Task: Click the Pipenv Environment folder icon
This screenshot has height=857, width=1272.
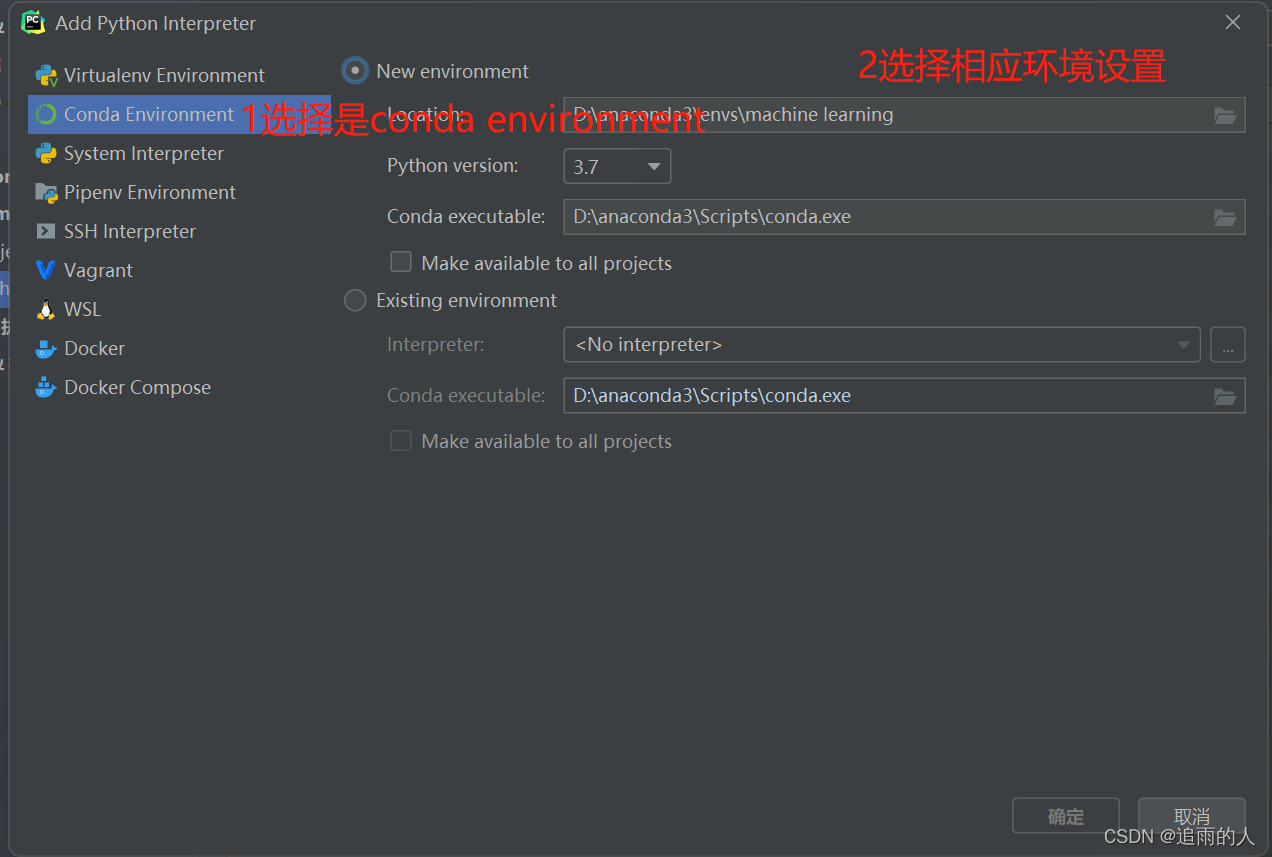Action: pos(46,193)
